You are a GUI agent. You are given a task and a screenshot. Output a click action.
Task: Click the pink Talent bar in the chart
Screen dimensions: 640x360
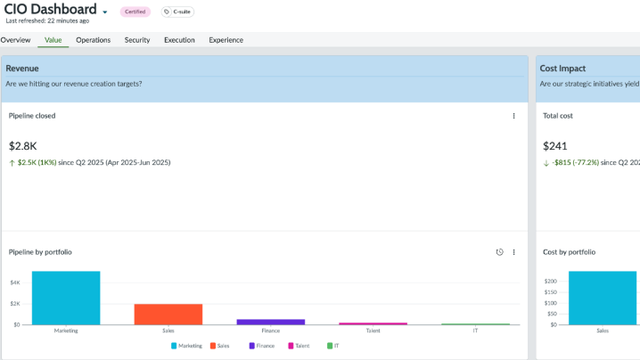point(373,324)
